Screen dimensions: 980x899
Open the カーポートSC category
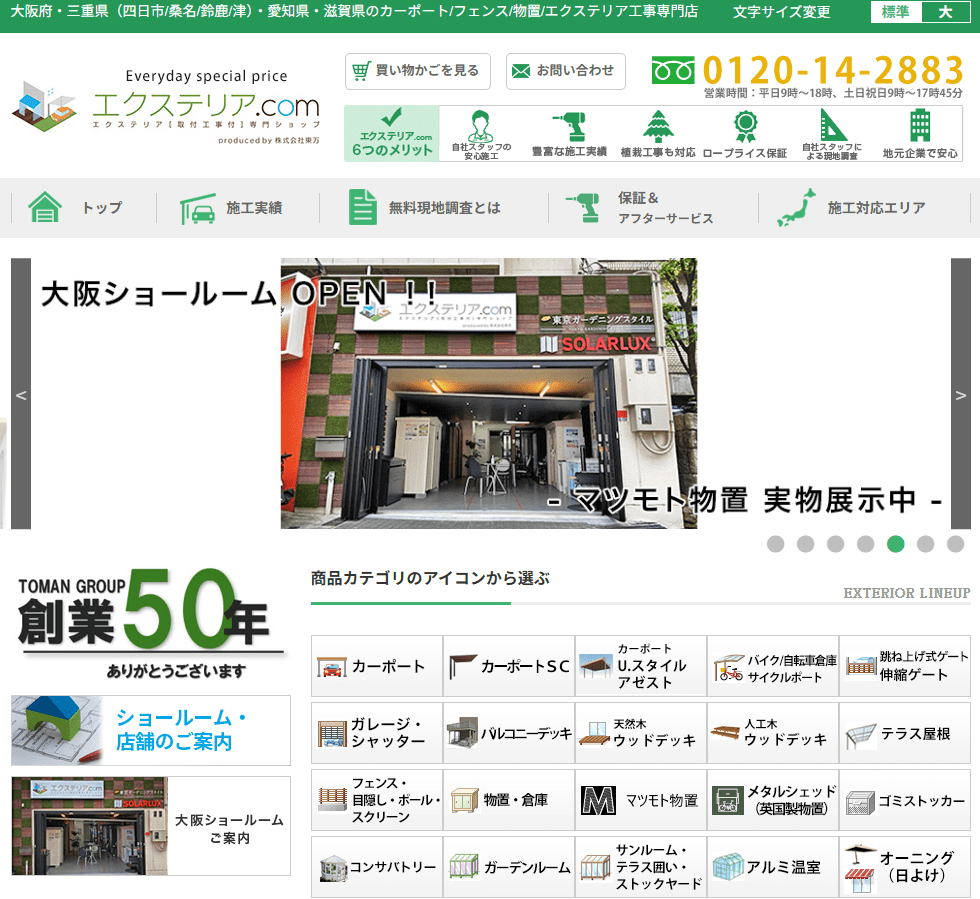coord(509,666)
